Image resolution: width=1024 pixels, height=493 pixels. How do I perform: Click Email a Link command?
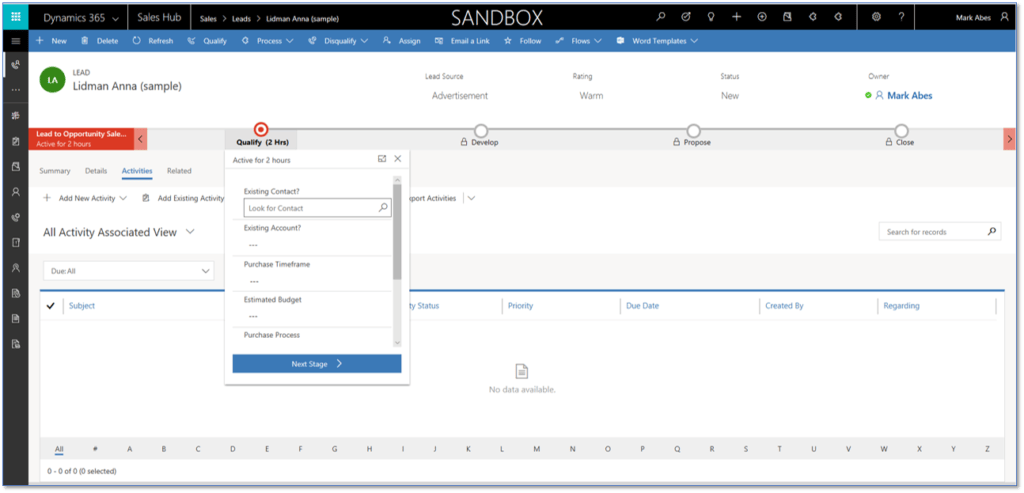tap(462, 40)
